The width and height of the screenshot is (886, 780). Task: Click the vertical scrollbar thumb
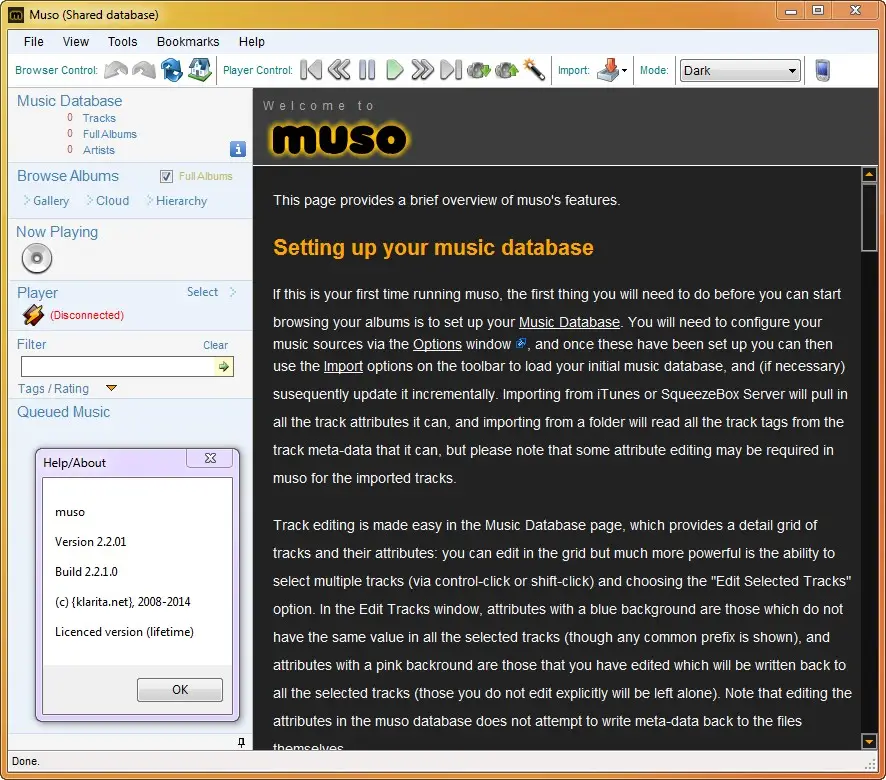click(x=868, y=218)
